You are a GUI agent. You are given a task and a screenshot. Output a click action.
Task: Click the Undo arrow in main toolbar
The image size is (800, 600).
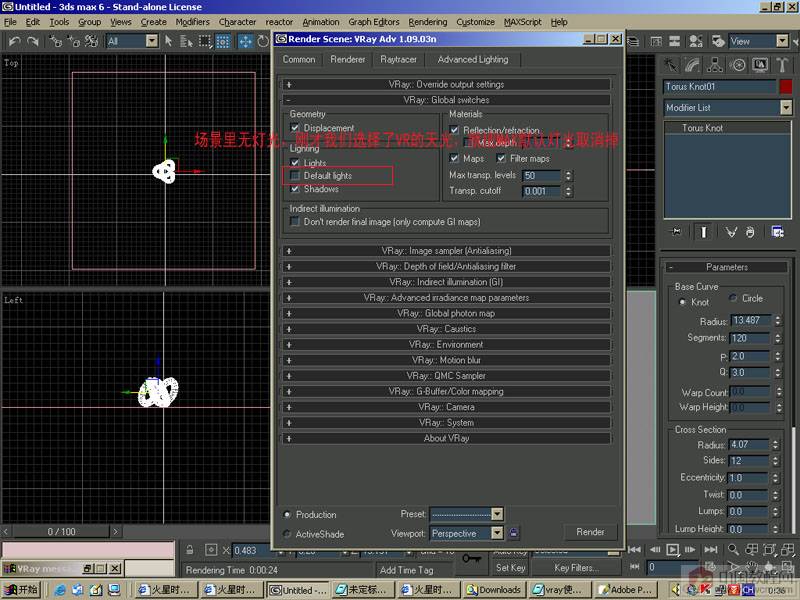point(14,41)
